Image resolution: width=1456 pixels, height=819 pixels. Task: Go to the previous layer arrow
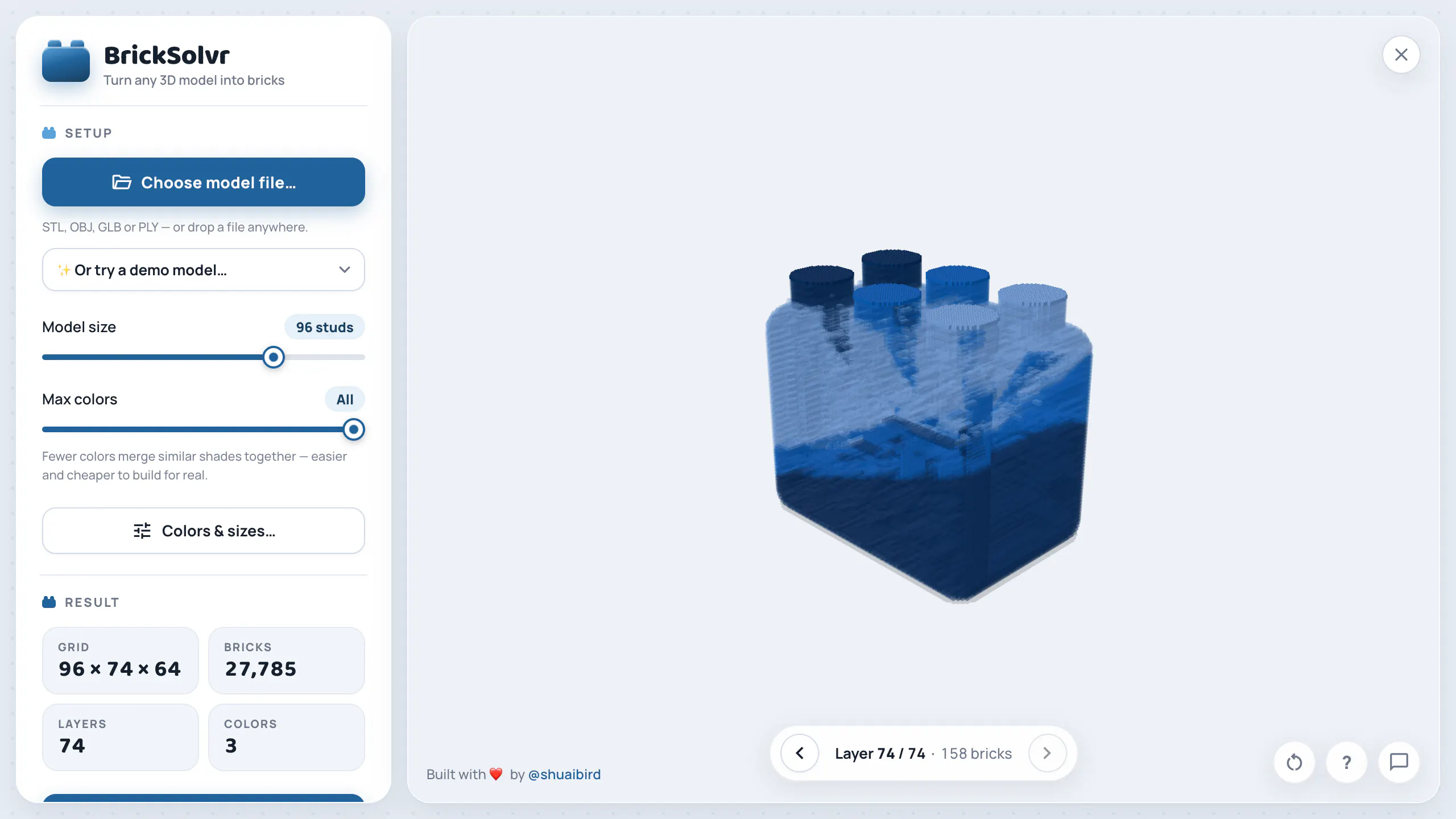pos(800,753)
